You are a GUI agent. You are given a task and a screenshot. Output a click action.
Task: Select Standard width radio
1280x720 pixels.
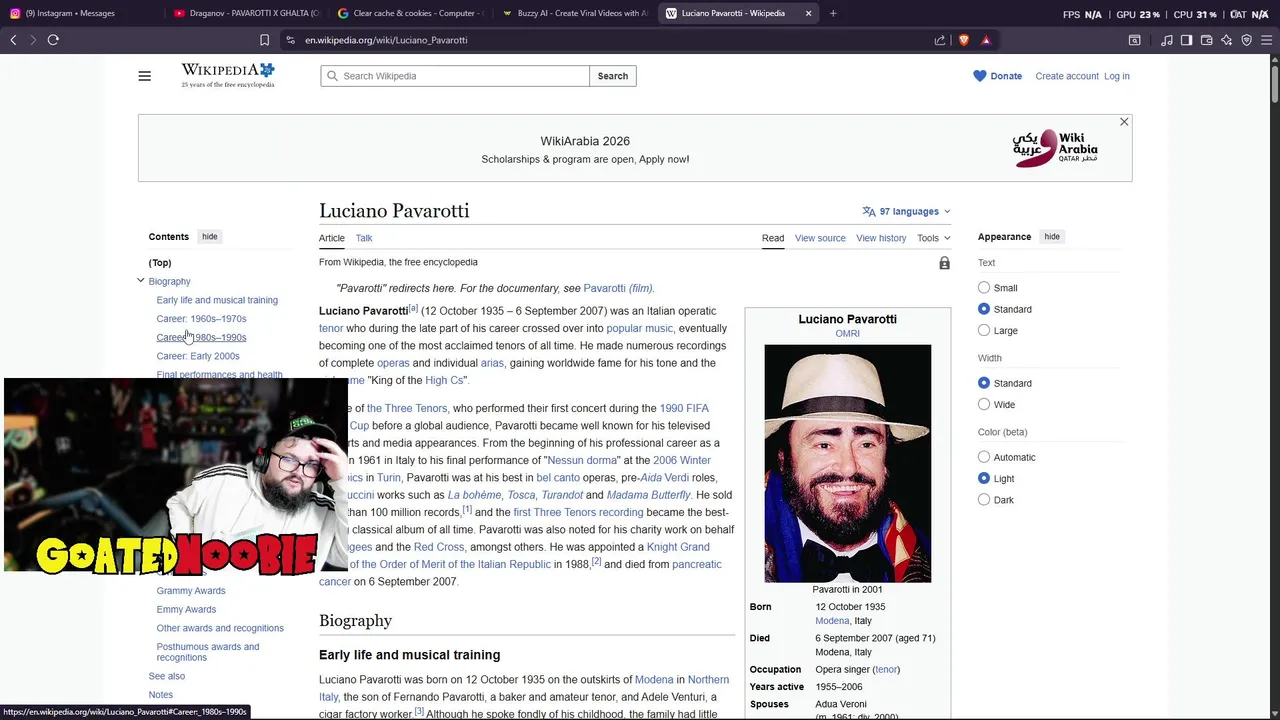coord(984,383)
